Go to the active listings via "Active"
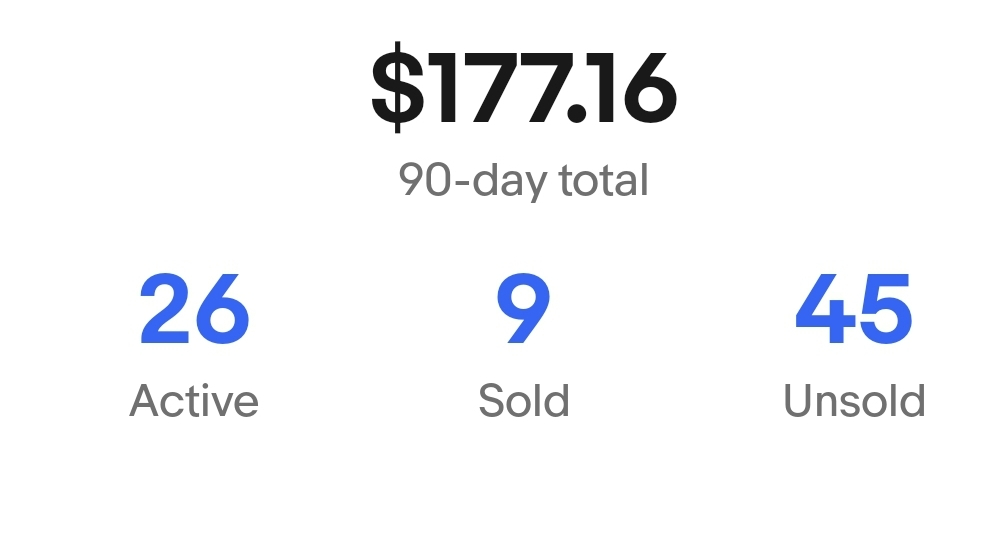 (194, 401)
